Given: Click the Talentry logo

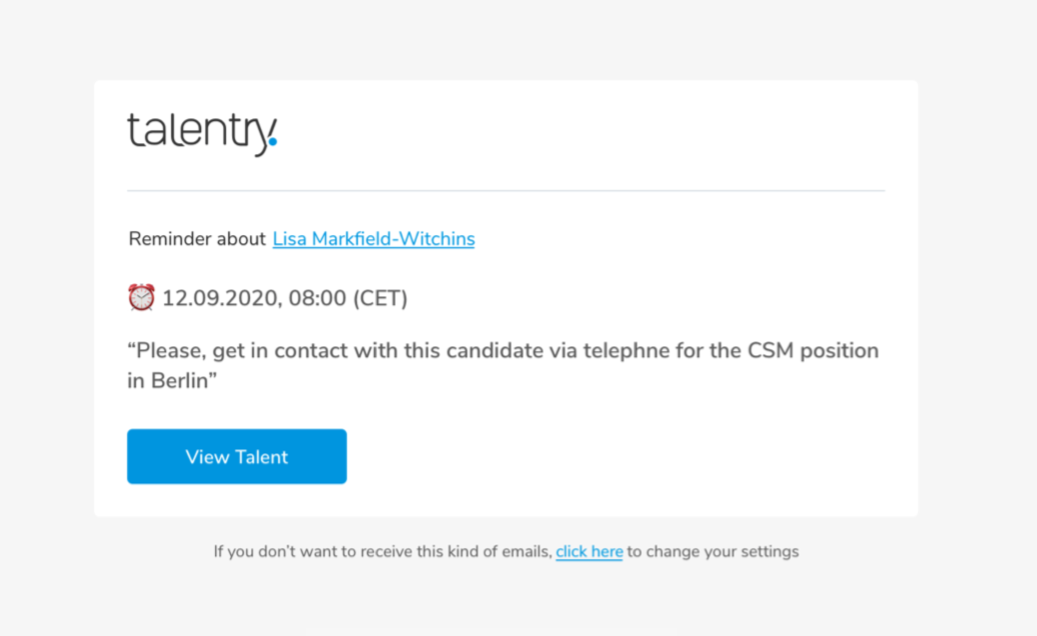Looking at the screenshot, I should coord(201,133).
